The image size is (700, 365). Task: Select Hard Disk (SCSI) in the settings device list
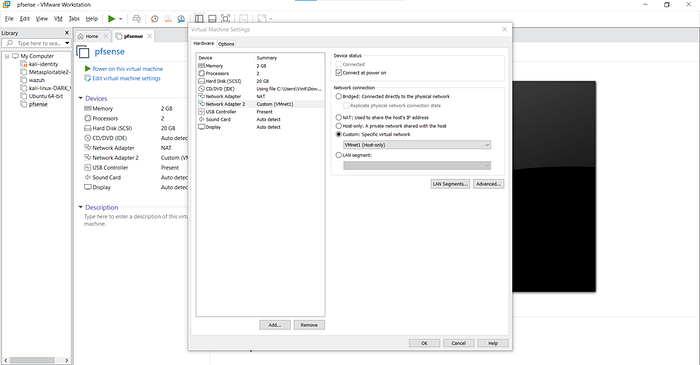pos(260,81)
